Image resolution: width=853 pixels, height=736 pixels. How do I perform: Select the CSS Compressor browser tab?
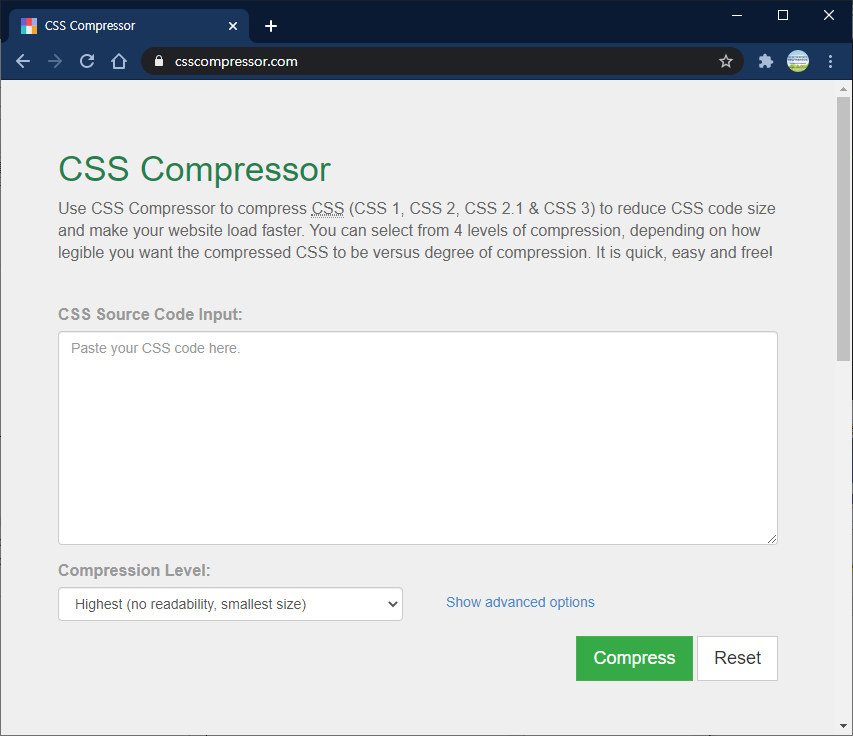tap(129, 26)
